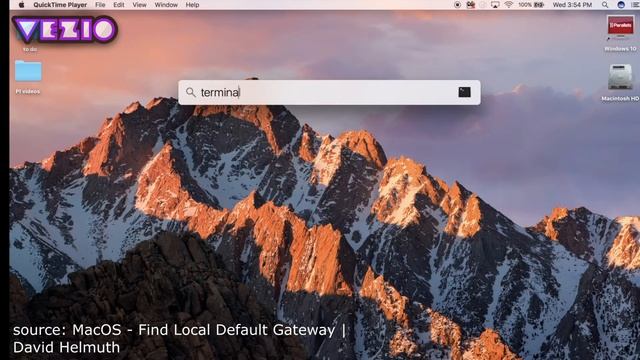
Task: Open the View menu
Action: pos(139,5)
